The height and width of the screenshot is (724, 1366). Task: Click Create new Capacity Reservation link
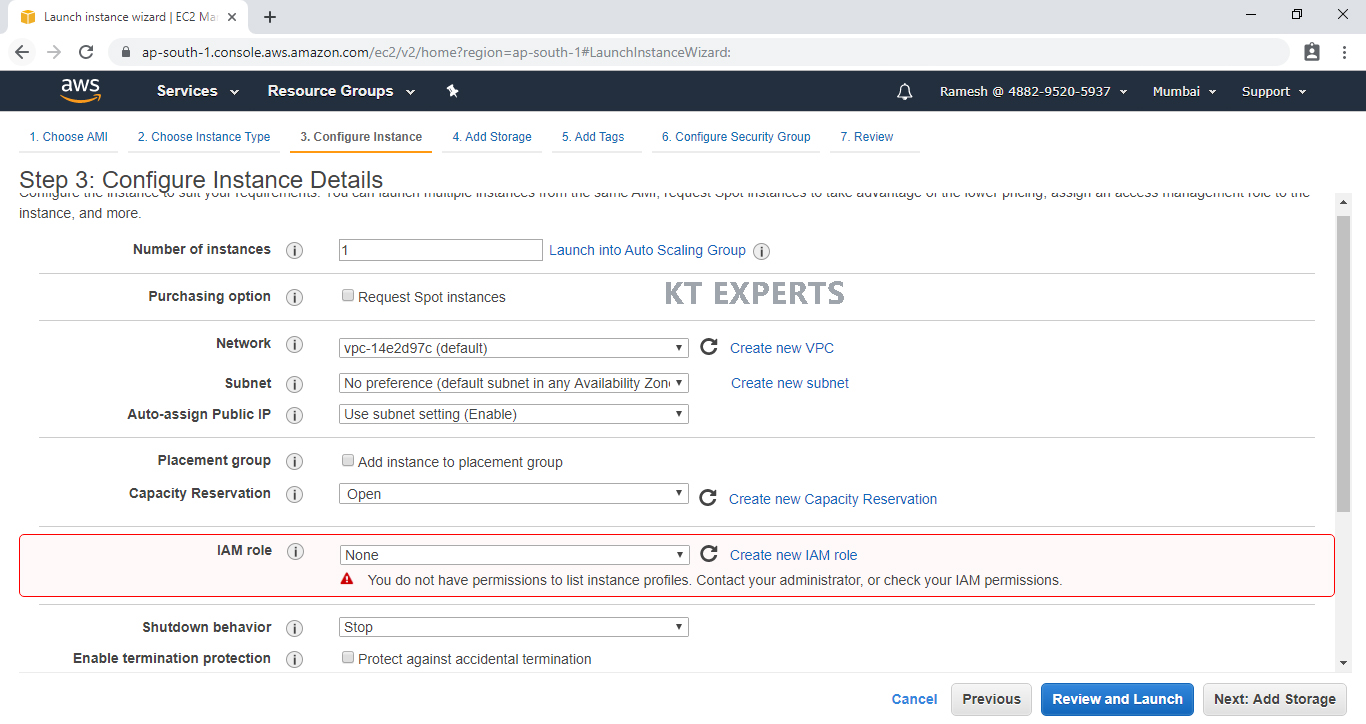pos(833,499)
